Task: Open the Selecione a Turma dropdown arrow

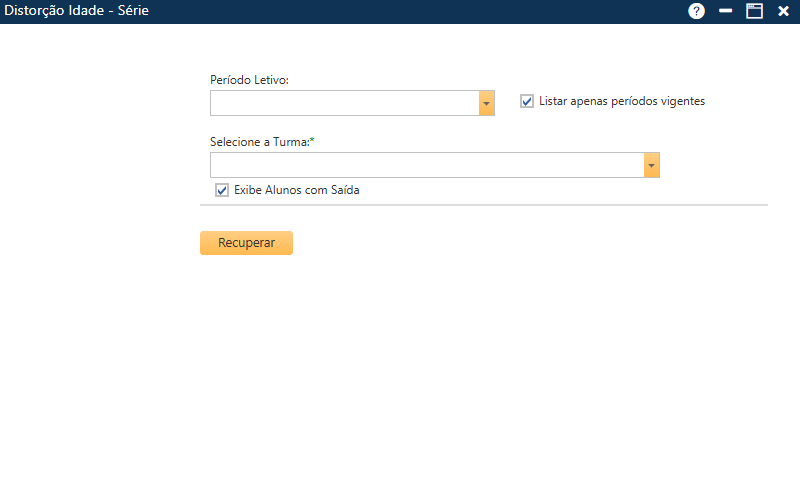Action: [651, 165]
